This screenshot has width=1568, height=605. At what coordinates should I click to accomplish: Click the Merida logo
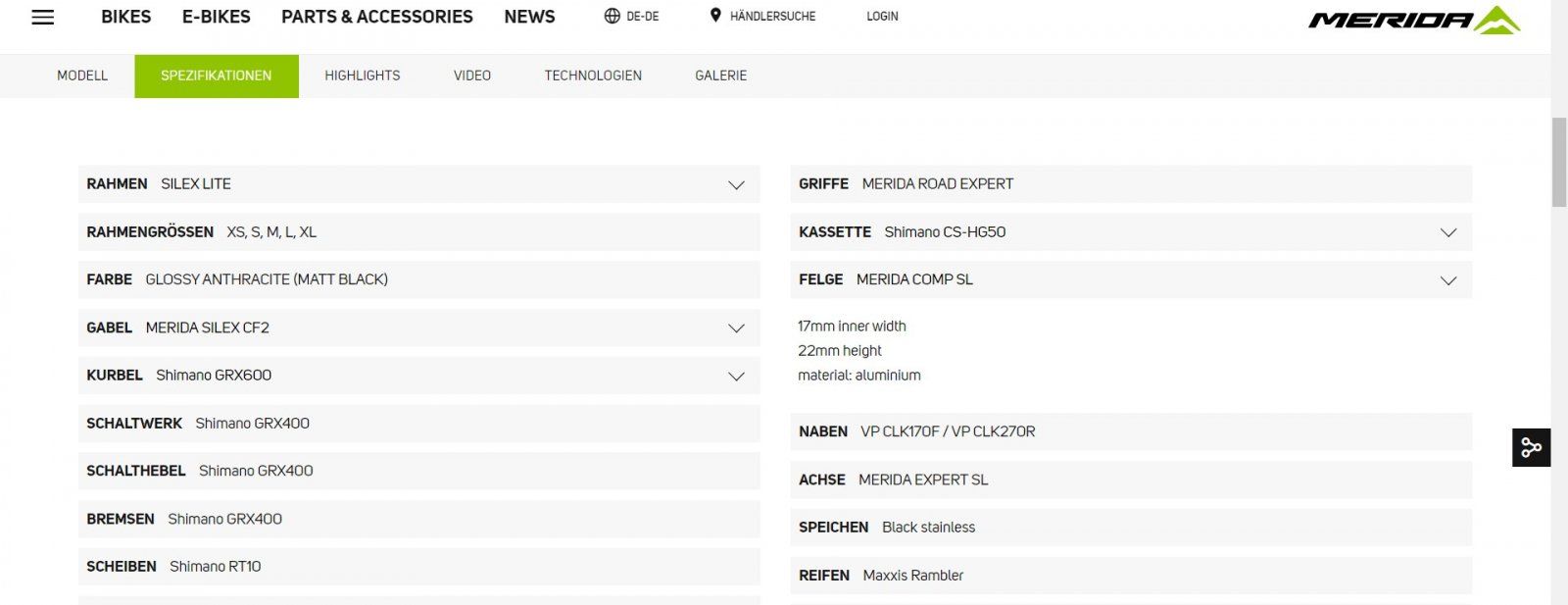[1413, 20]
